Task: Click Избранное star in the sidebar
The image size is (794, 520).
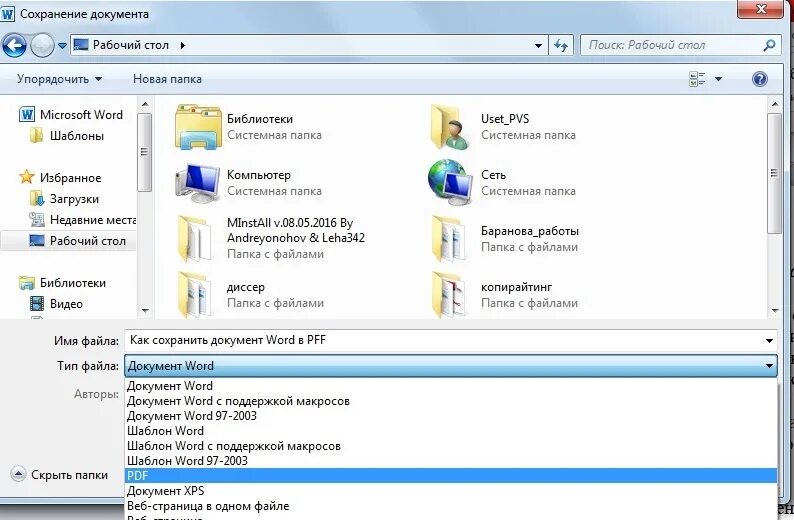Action: 26,177
